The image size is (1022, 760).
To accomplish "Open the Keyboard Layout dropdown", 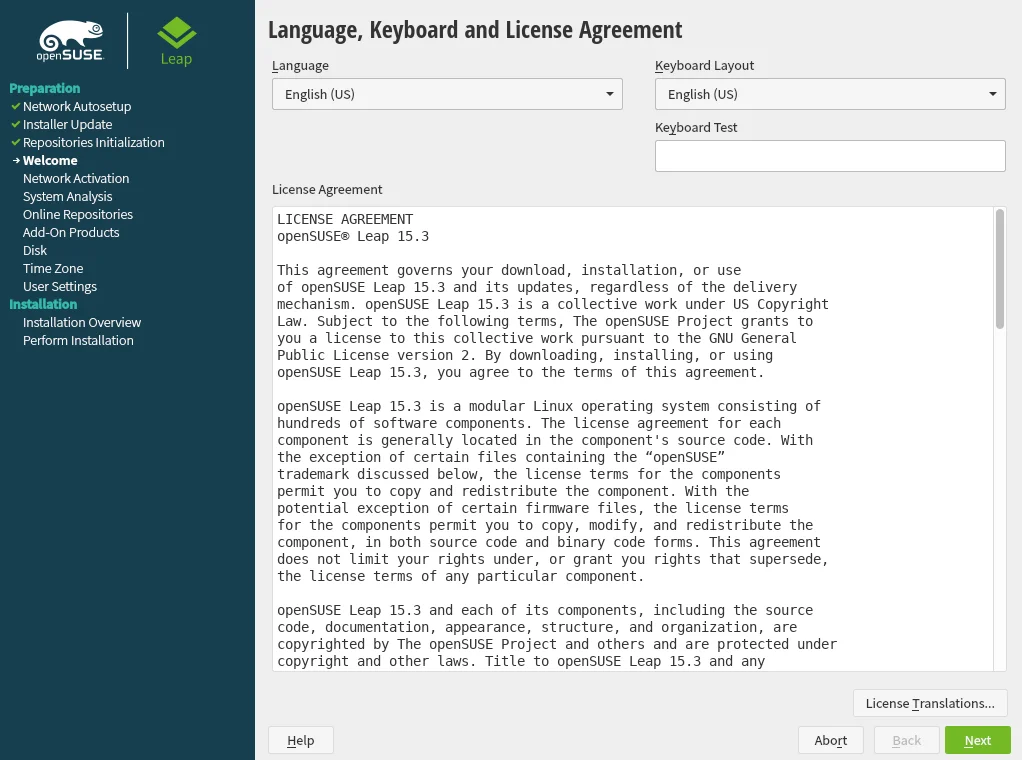I will [x=830, y=94].
